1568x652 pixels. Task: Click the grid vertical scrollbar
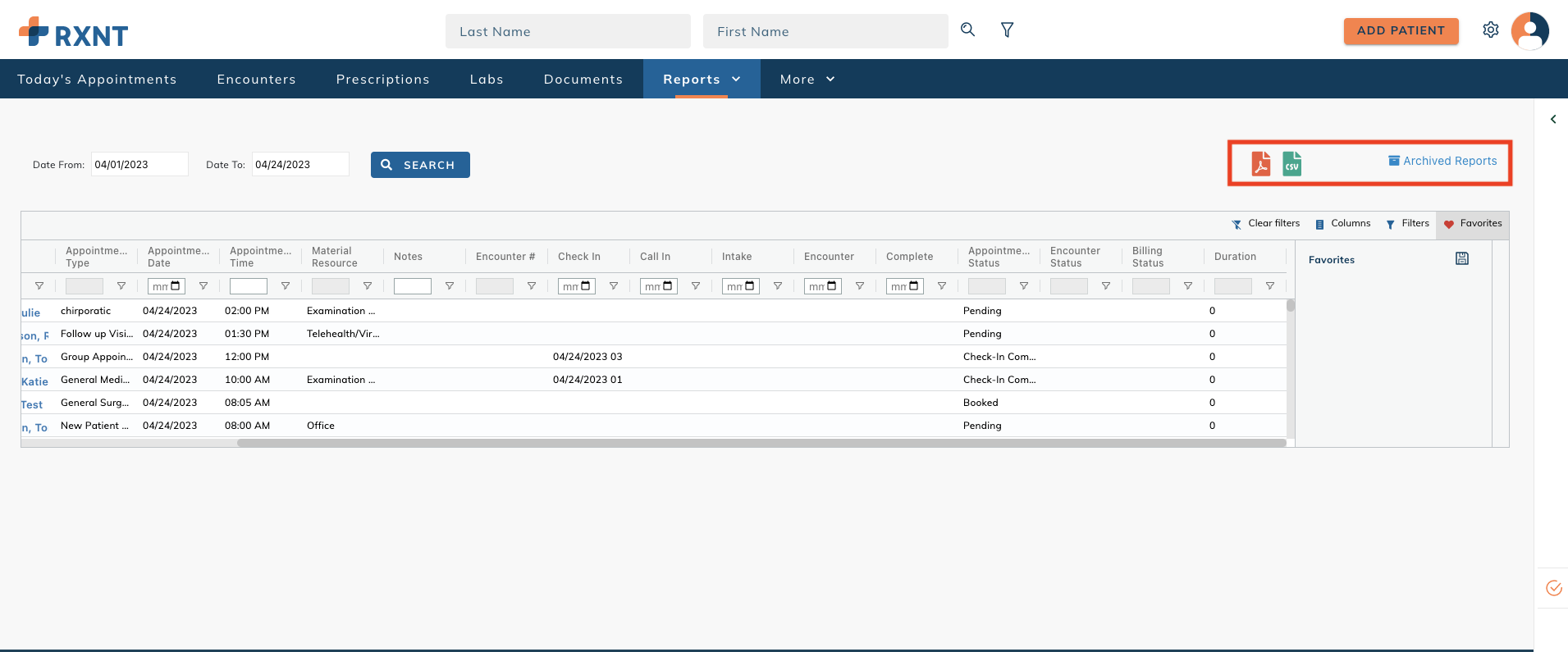coord(1291,305)
